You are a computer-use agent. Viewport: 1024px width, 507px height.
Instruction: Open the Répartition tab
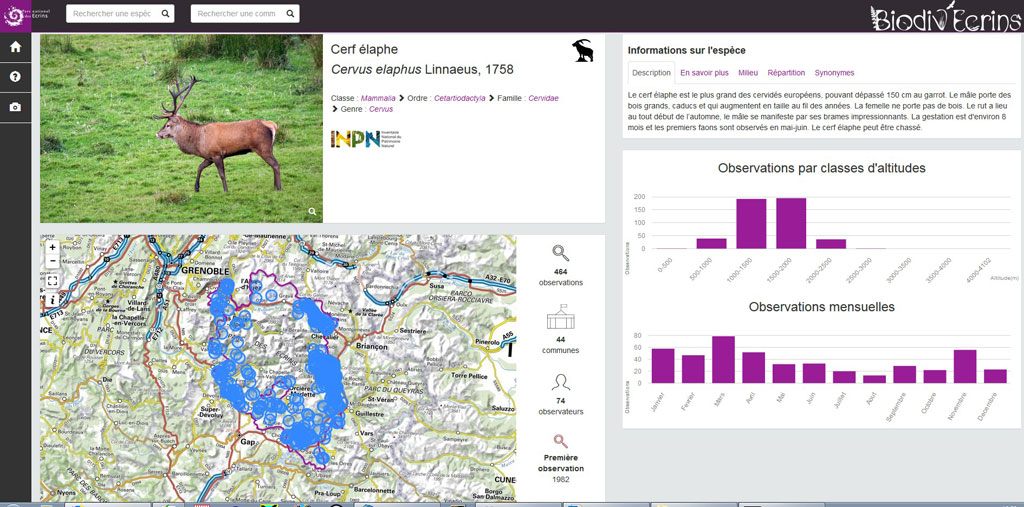tap(786, 73)
